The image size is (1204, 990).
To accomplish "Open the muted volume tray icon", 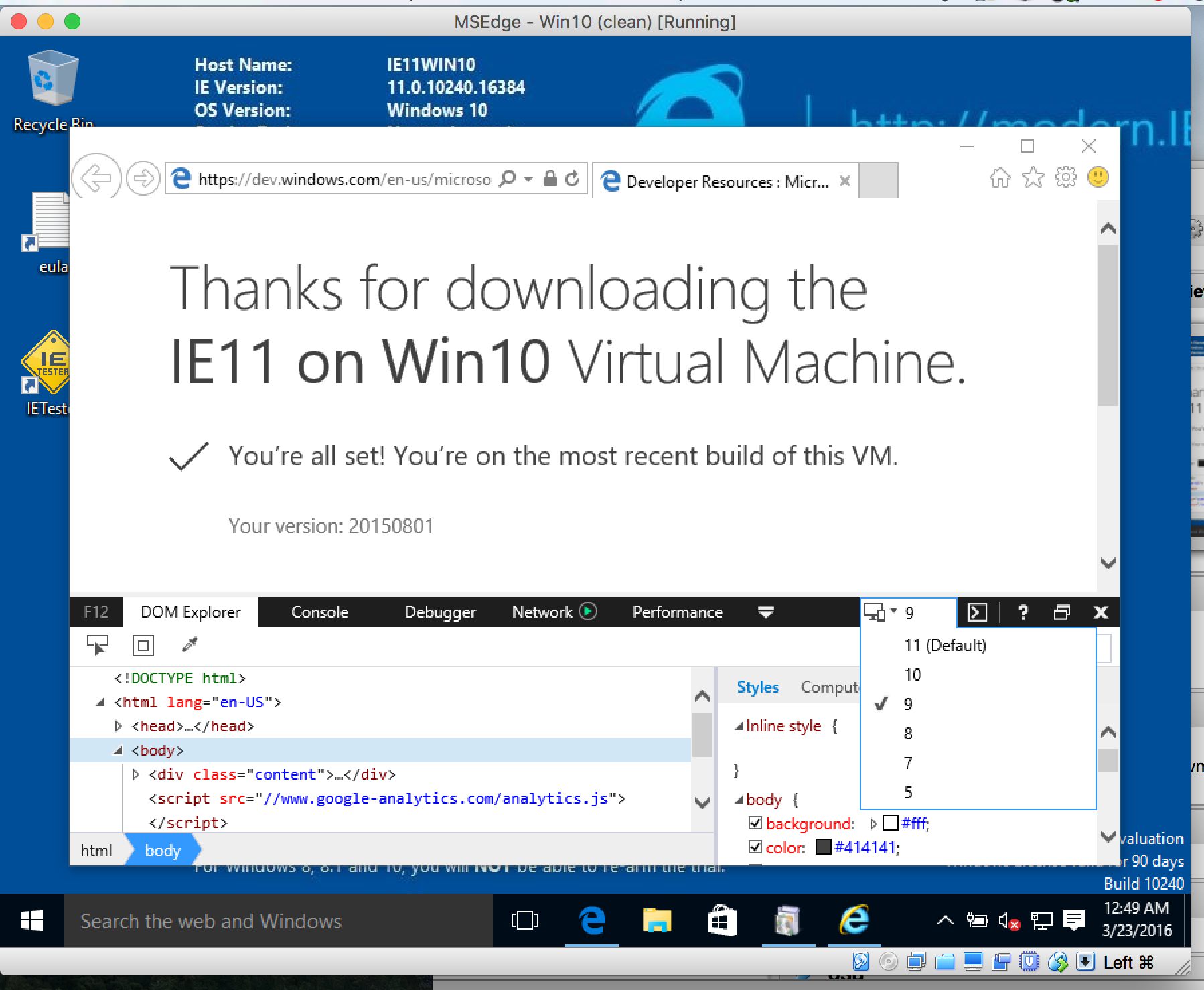I will point(1008,922).
